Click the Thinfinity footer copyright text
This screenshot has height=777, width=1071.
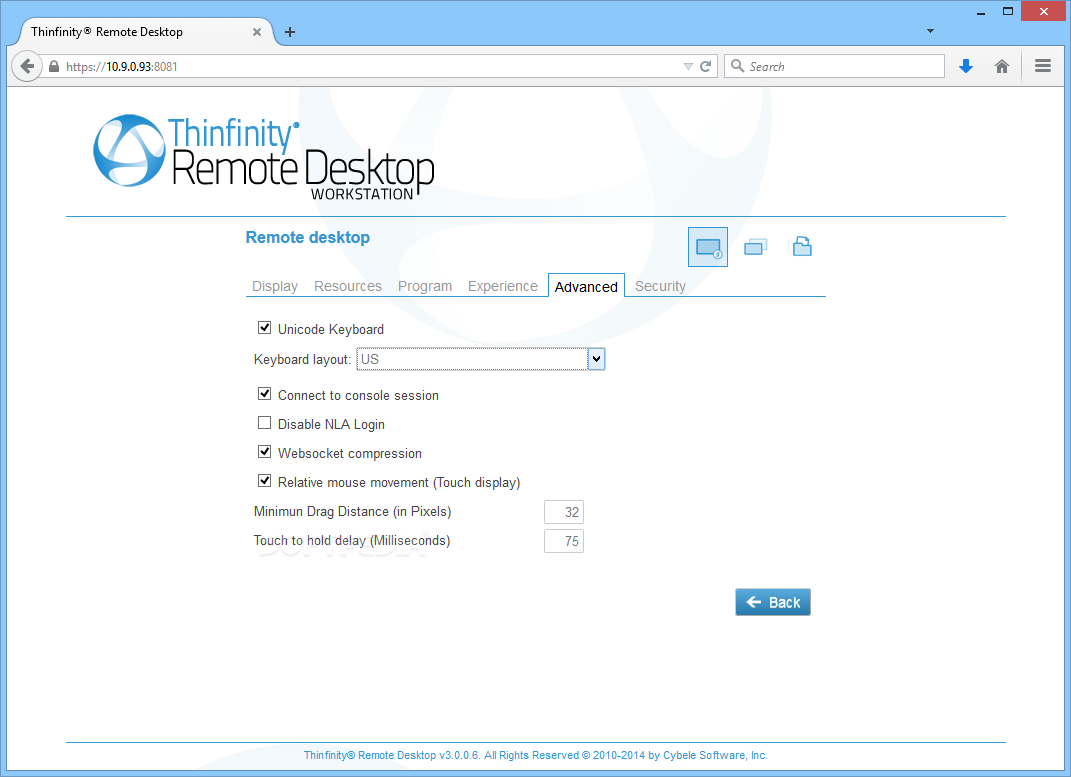pyautogui.click(x=536, y=755)
